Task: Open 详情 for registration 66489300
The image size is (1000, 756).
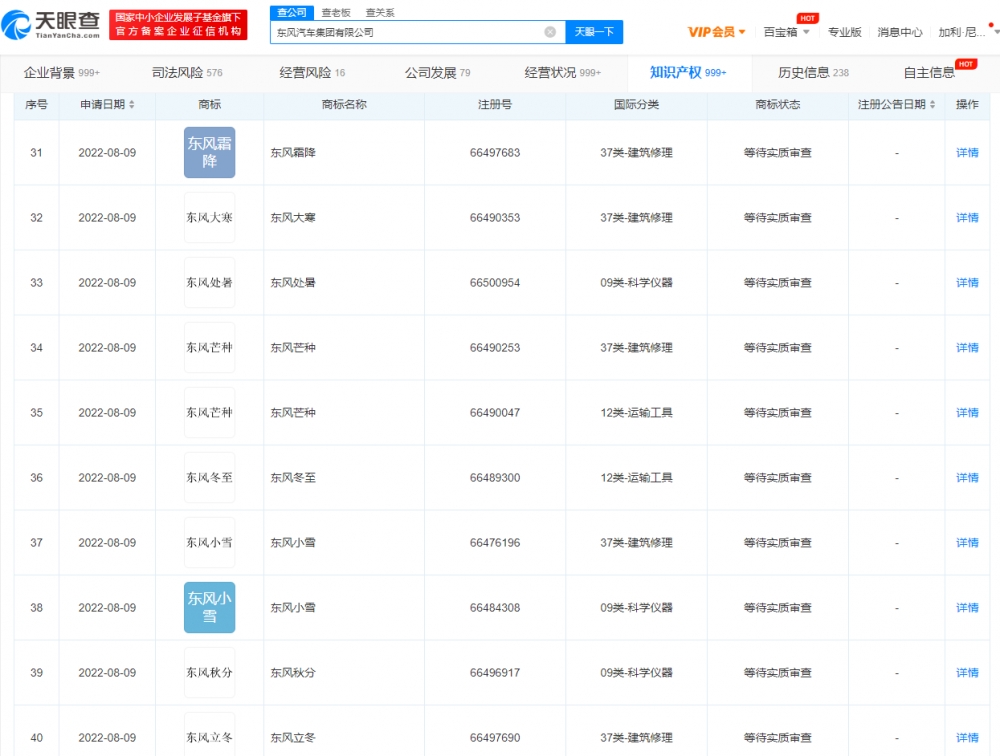Action: click(x=967, y=478)
